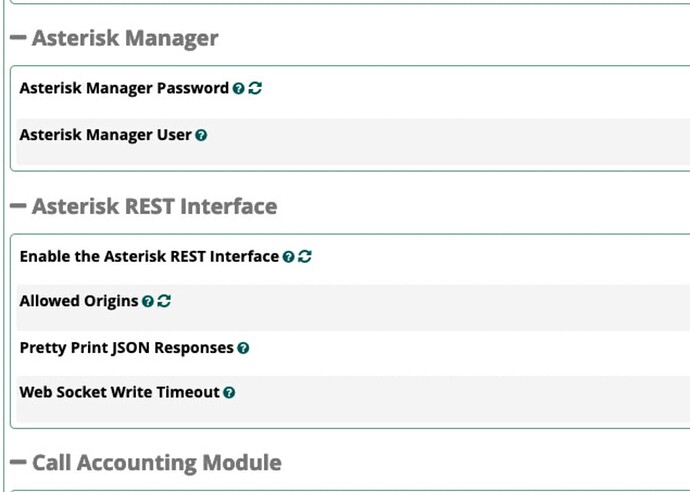Open help for Asterisk Manager Password
The image size is (690, 492).
pos(239,88)
